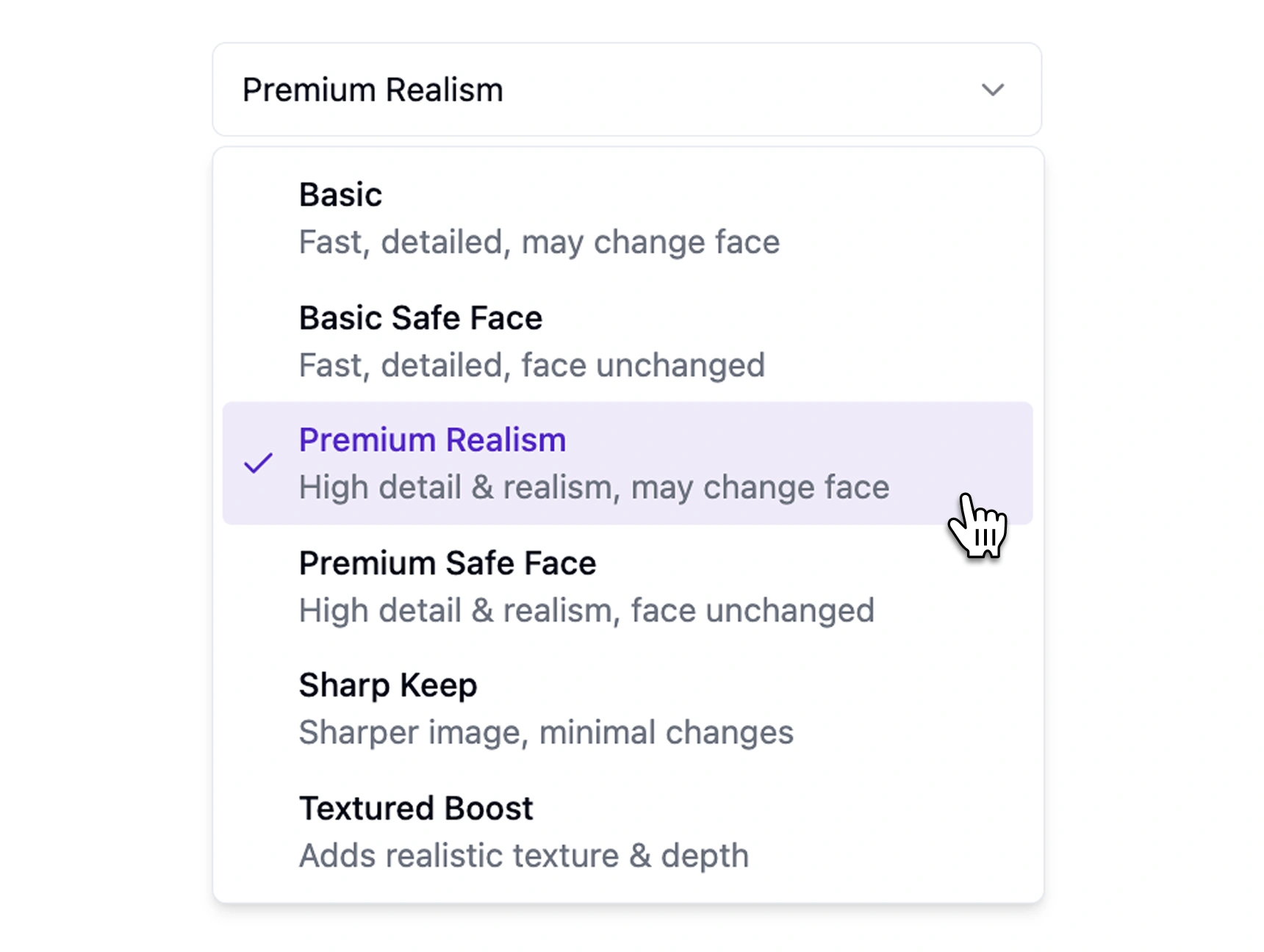1264x952 pixels.
Task: Click the selected value text in the closed dropdown header
Action: (x=373, y=90)
